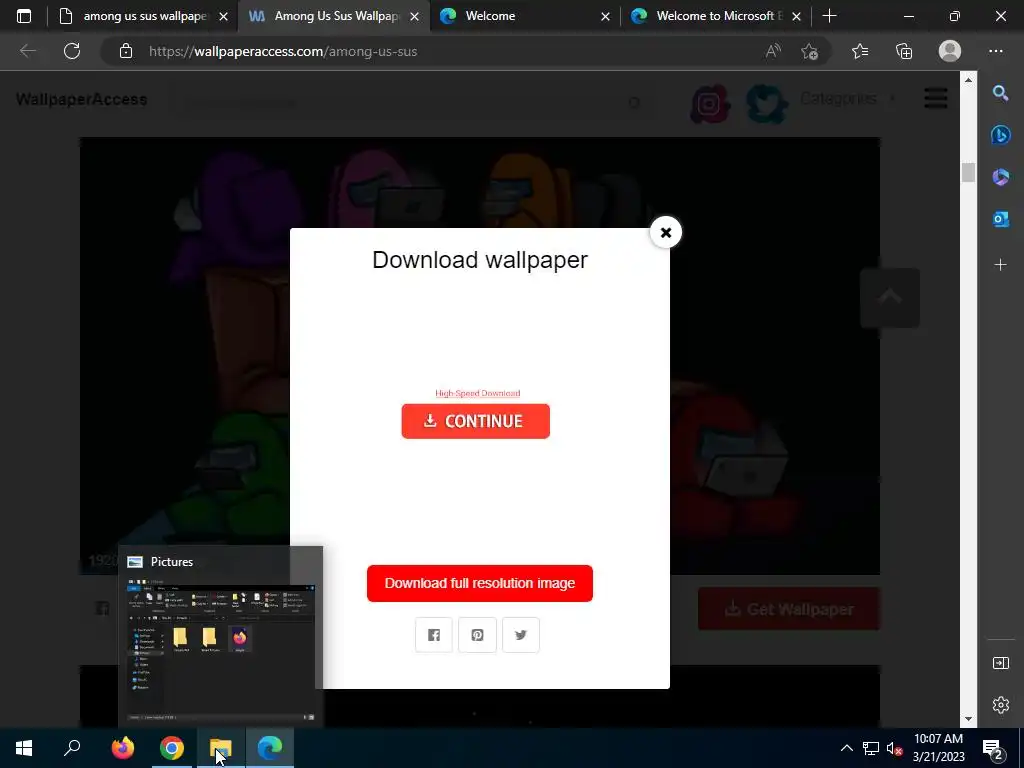
Task: Open sidebar settings gear icon
Action: (x=1000, y=705)
